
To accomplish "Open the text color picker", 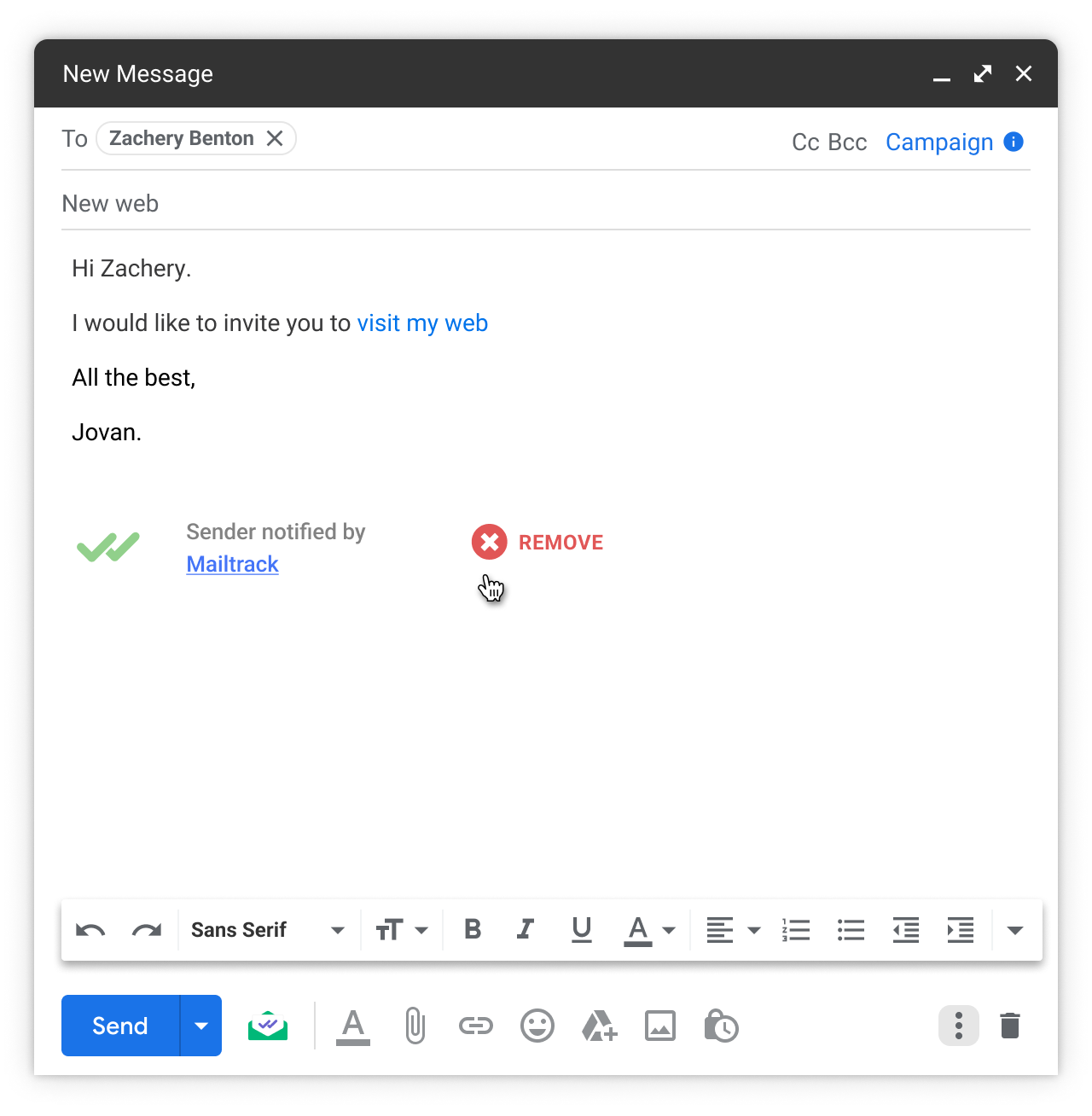I will 650,930.
